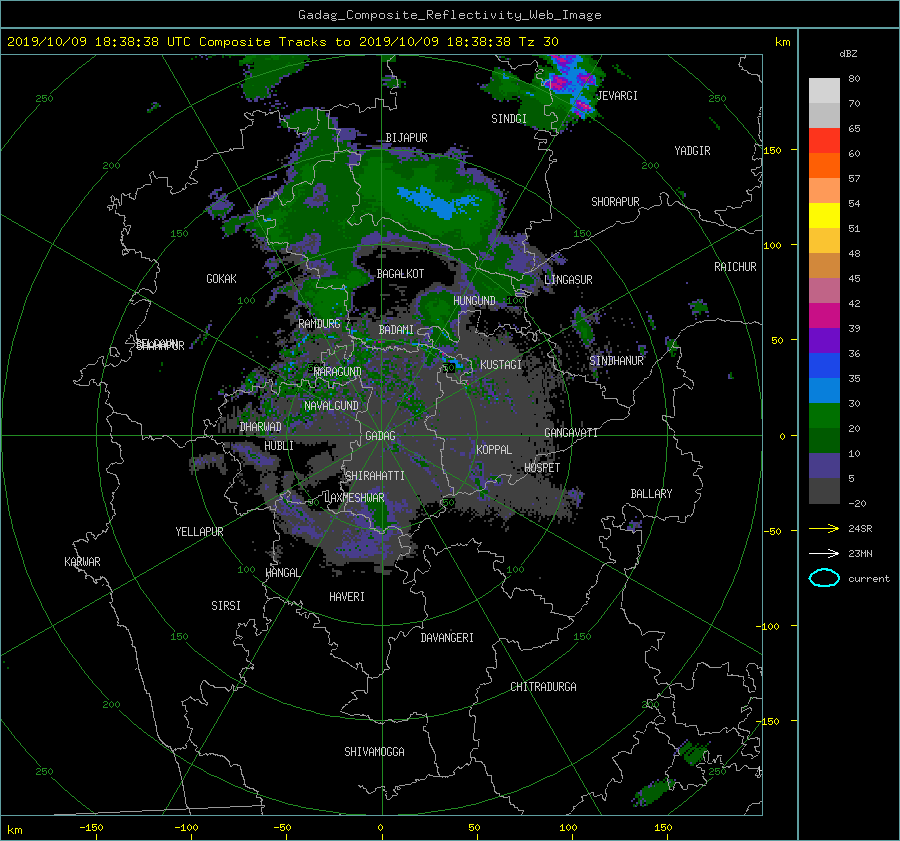The height and width of the screenshot is (841, 900).
Task: Select the BIJAPUR city label
Action: click(x=406, y=138)
